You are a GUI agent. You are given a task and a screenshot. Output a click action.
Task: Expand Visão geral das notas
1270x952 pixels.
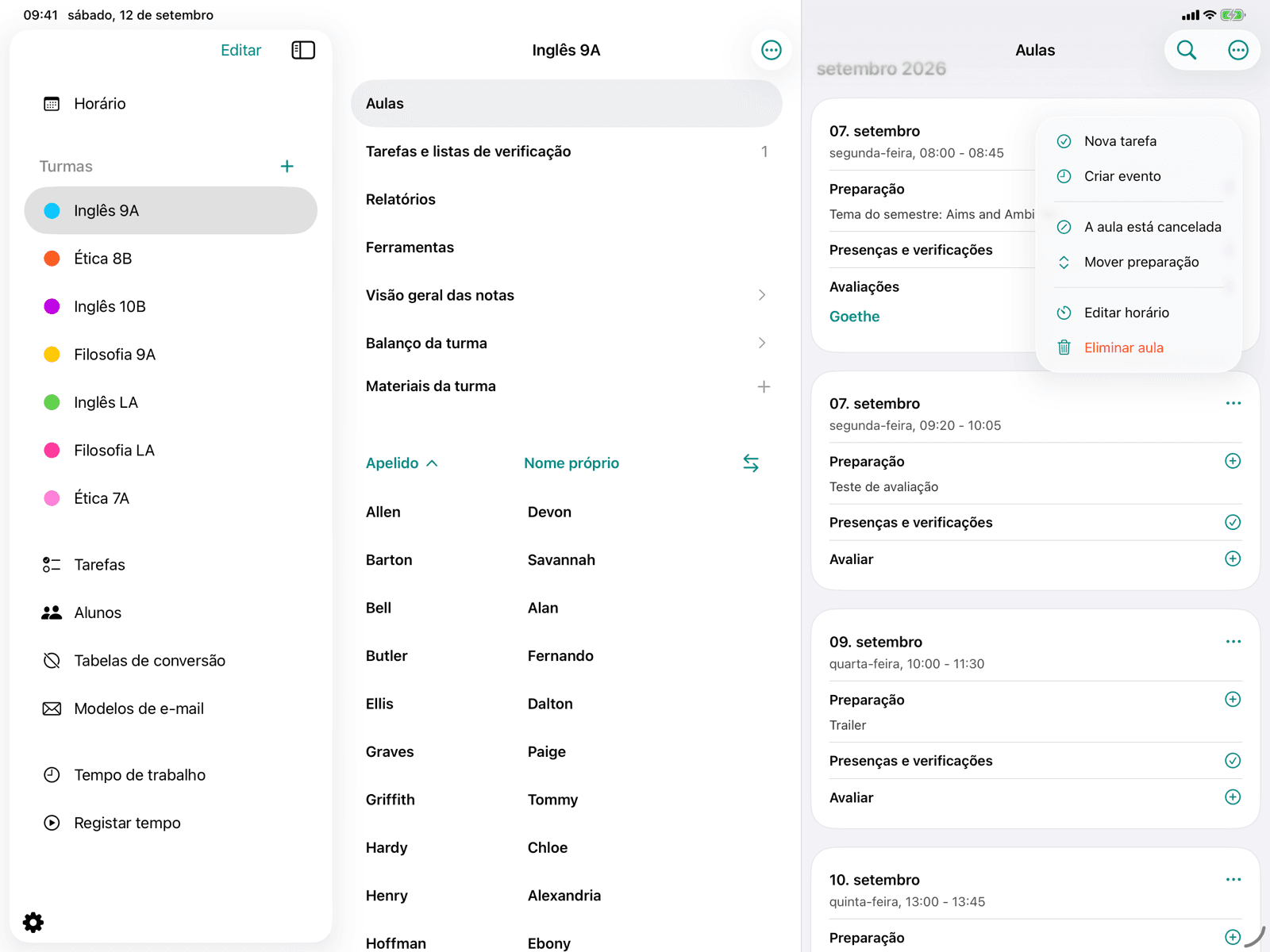click(567, 295)
